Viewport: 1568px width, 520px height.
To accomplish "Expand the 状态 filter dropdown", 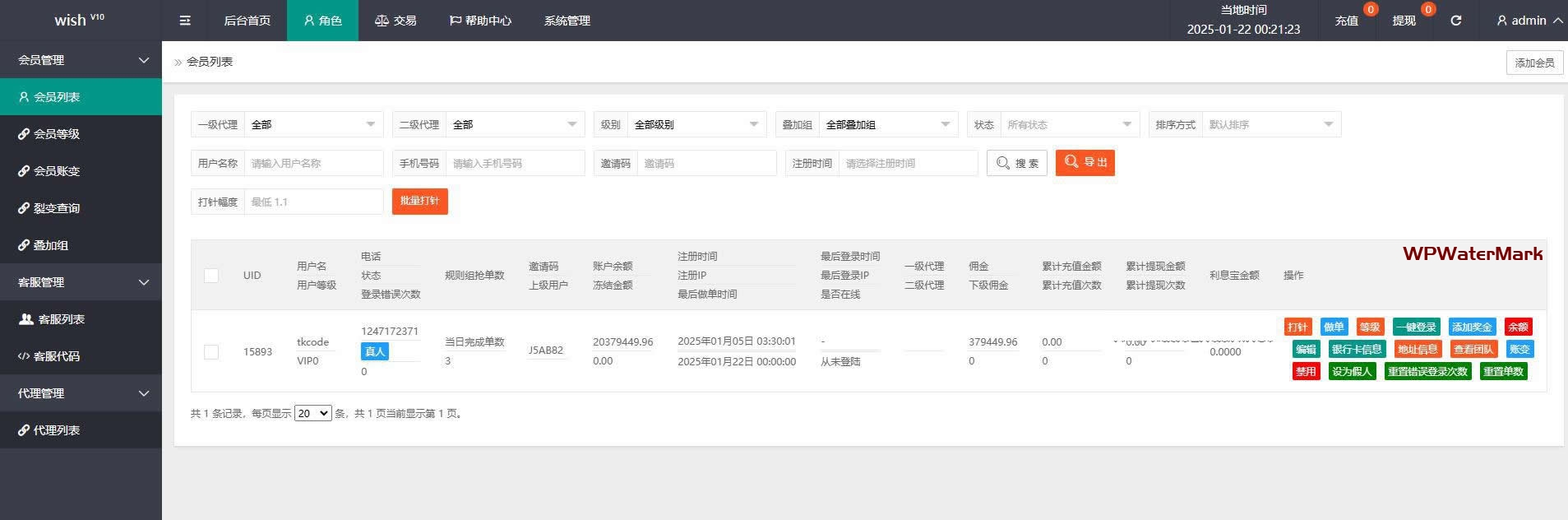I will 1068,125.
